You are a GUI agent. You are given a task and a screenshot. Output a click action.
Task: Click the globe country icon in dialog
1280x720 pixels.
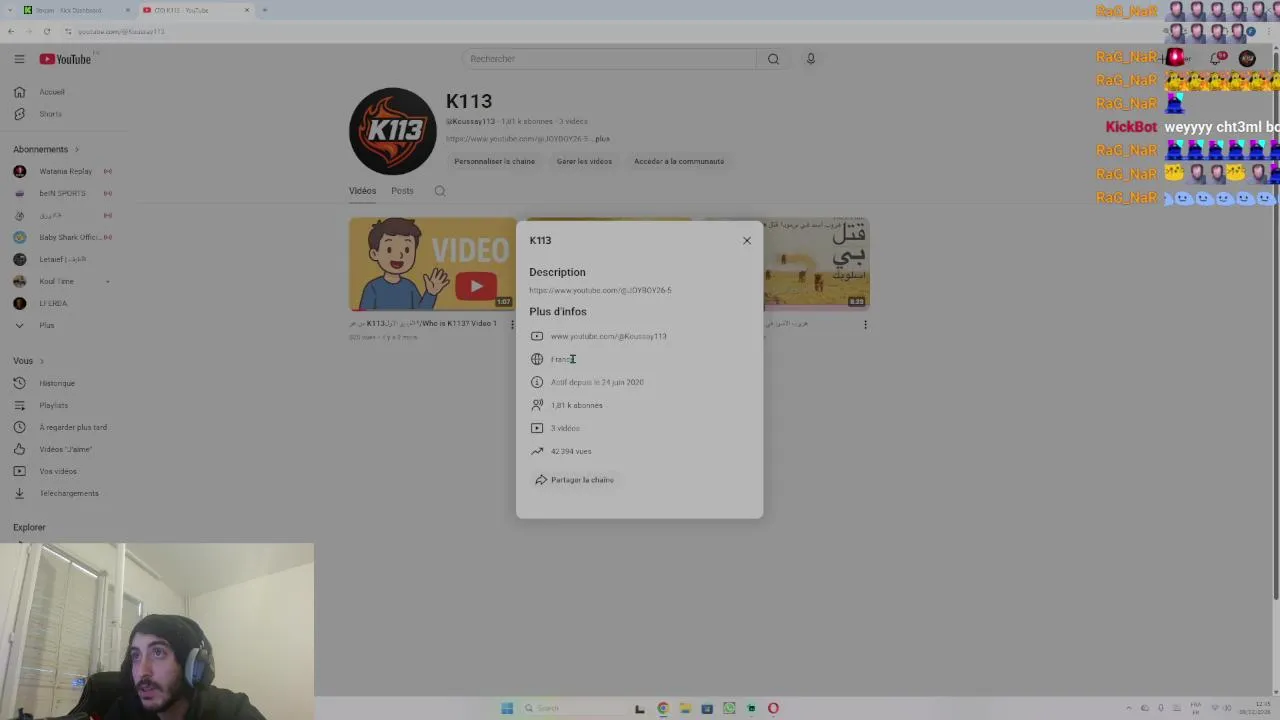[x=537, y=359]
